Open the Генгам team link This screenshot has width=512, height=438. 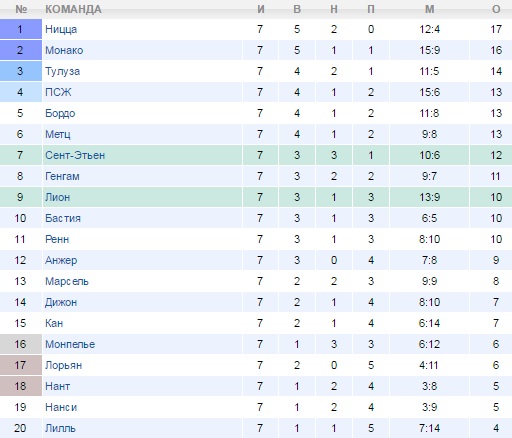pos(62,176)
